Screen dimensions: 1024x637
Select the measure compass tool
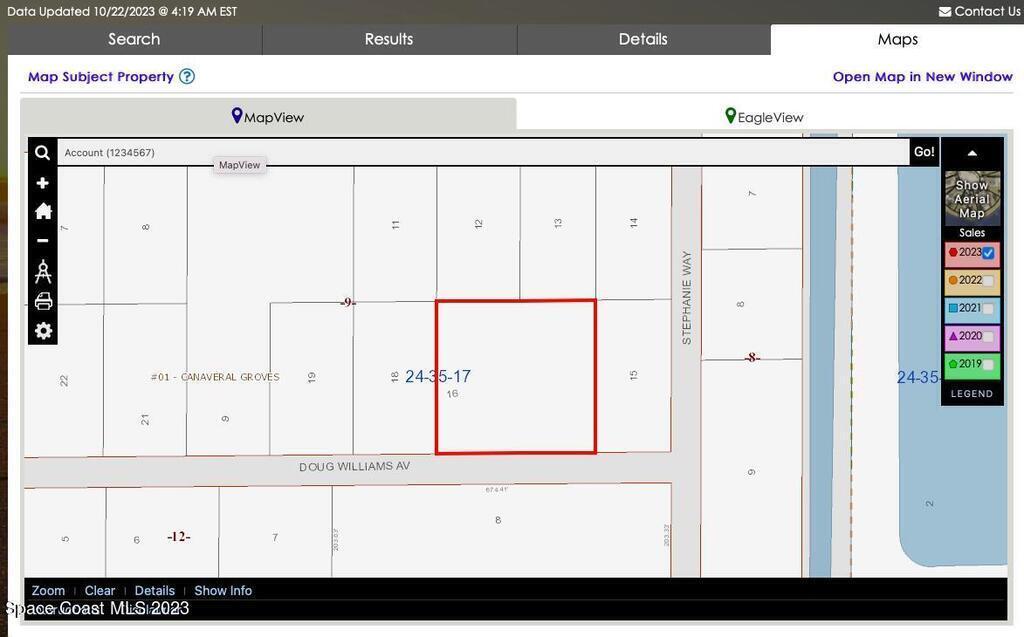[42, 271]
